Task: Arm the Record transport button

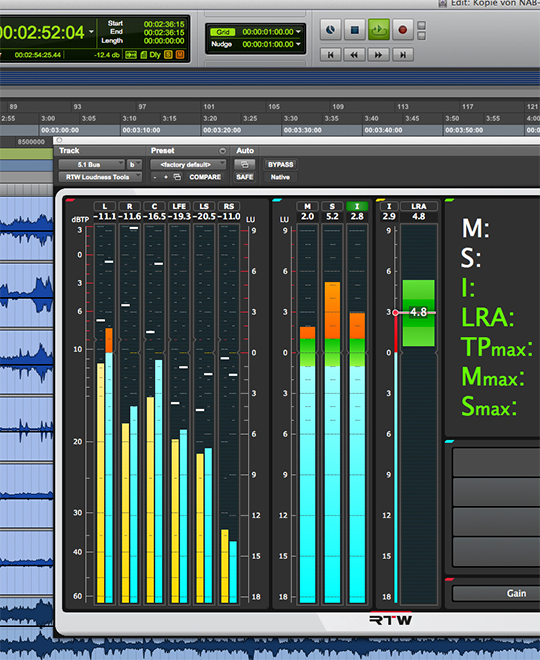Action: pyautogui.click(x=403, y=30)
